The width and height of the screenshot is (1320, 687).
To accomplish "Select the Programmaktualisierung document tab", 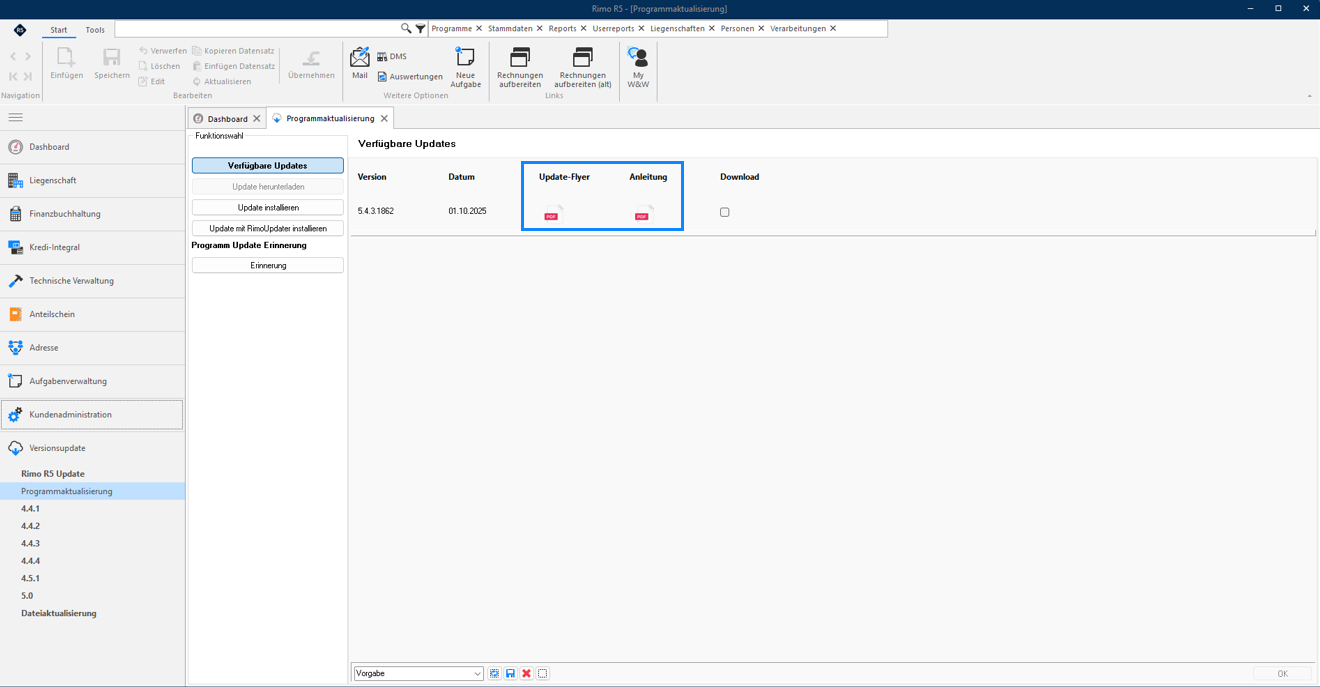I will tap(330, 118).
